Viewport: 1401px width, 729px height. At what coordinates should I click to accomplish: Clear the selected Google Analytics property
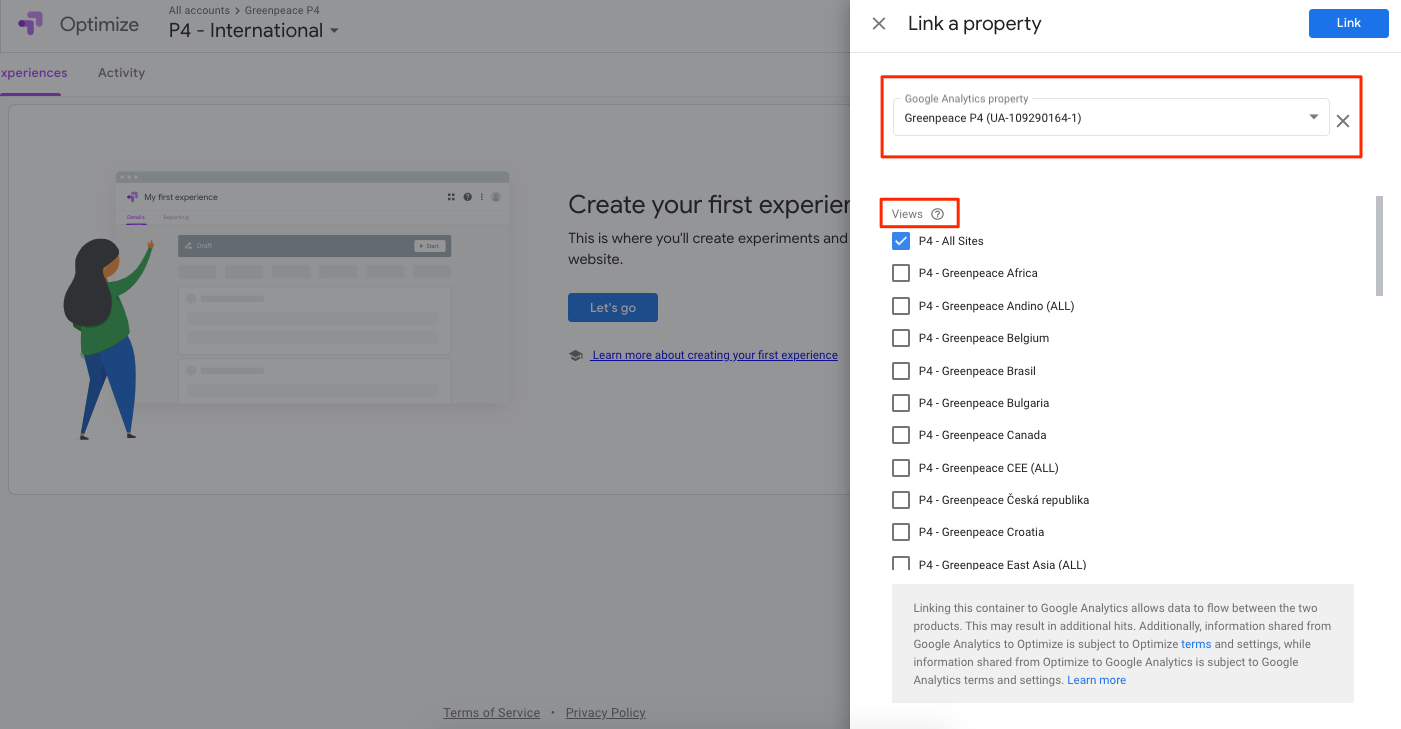(x=1343, y=121)
